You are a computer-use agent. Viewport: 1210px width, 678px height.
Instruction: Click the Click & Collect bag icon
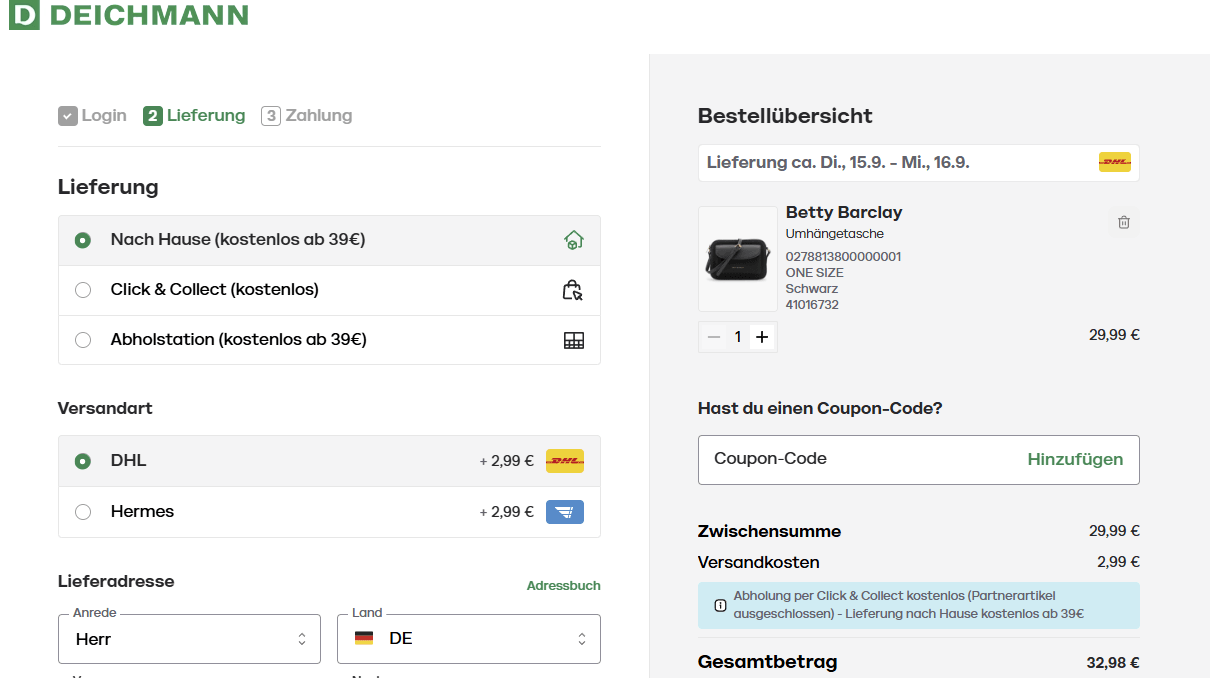point(573,290)
